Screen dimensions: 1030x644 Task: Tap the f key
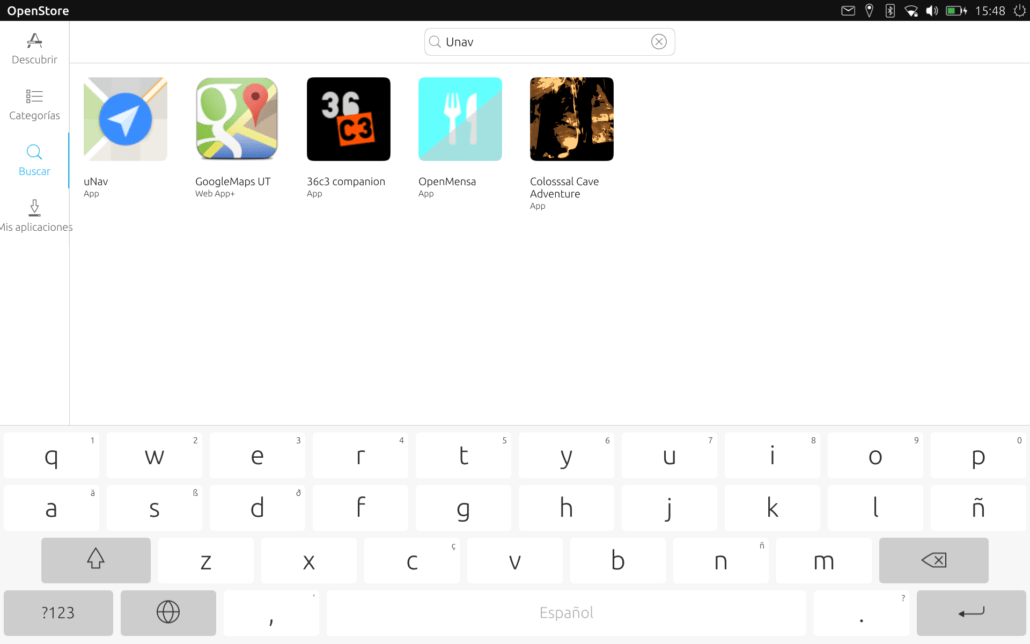(361, 507)
